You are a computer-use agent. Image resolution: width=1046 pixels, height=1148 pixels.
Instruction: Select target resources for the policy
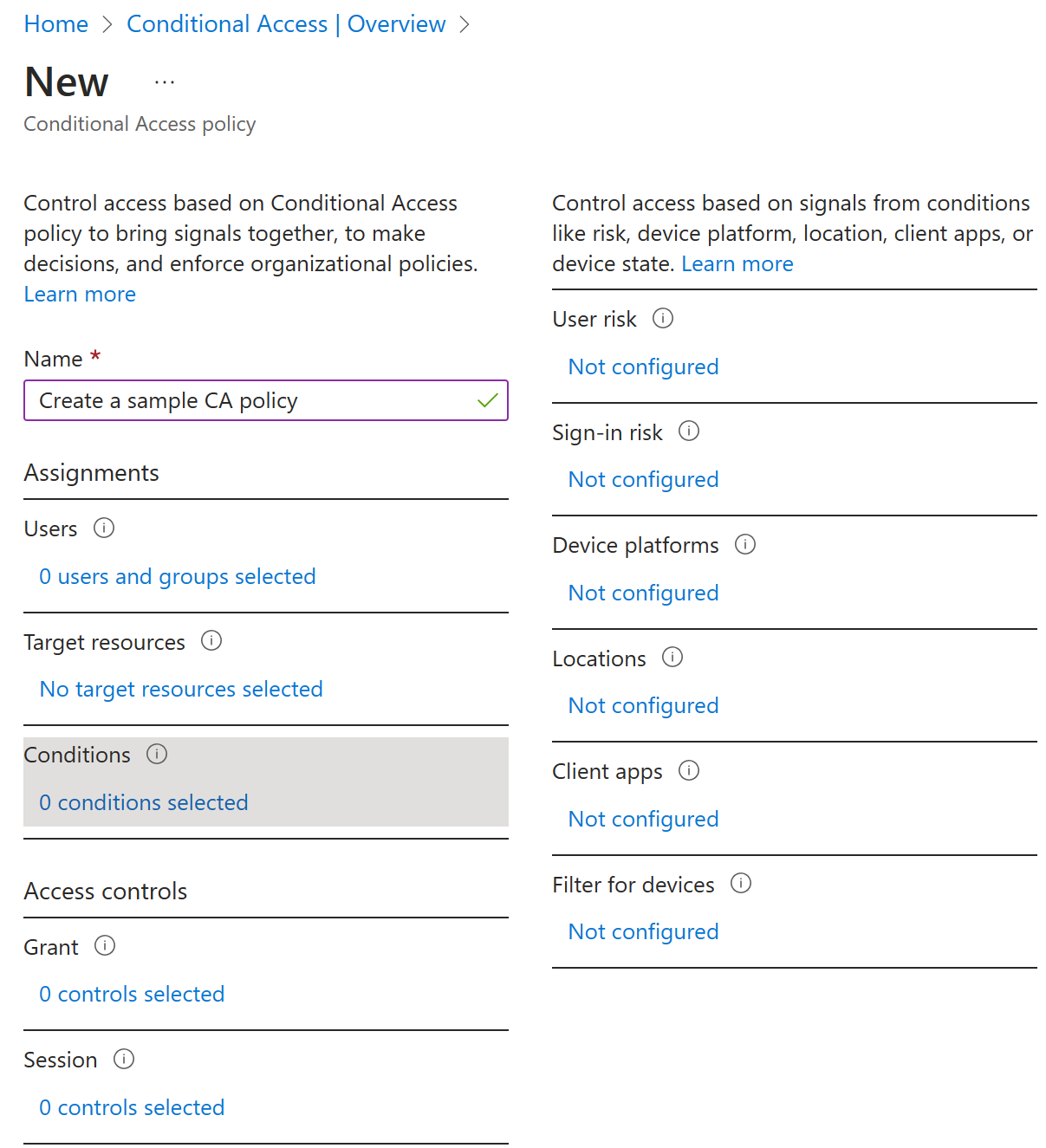[180, 689]
